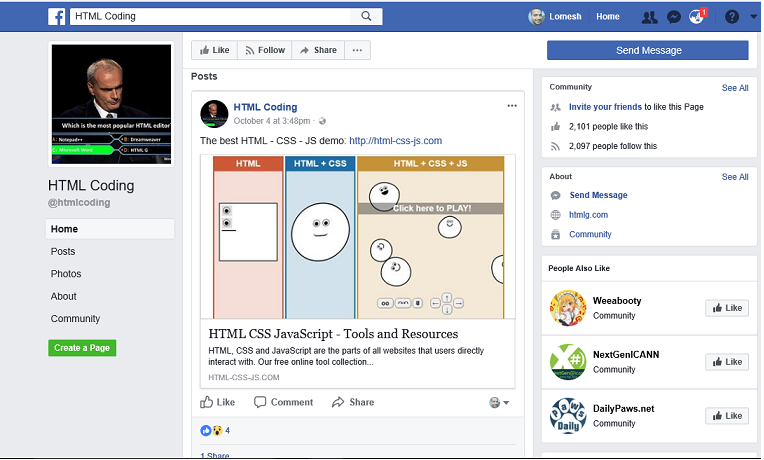Select Community in the left sidebar

(x=76, y=319)
